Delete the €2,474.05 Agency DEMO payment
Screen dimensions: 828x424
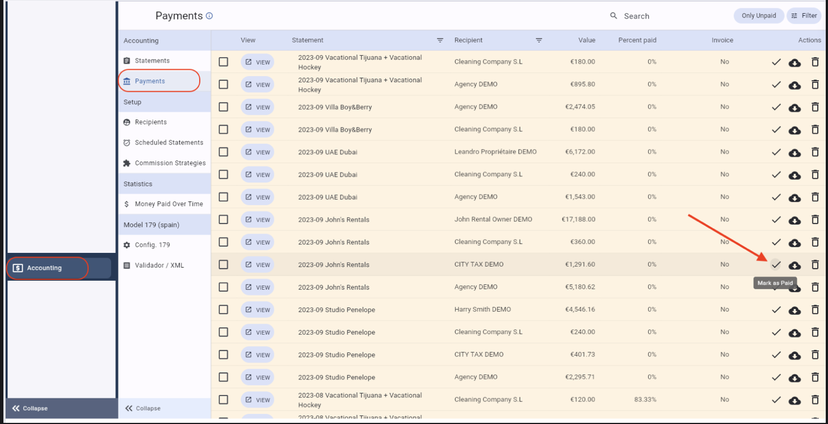(x=815, y=107)
